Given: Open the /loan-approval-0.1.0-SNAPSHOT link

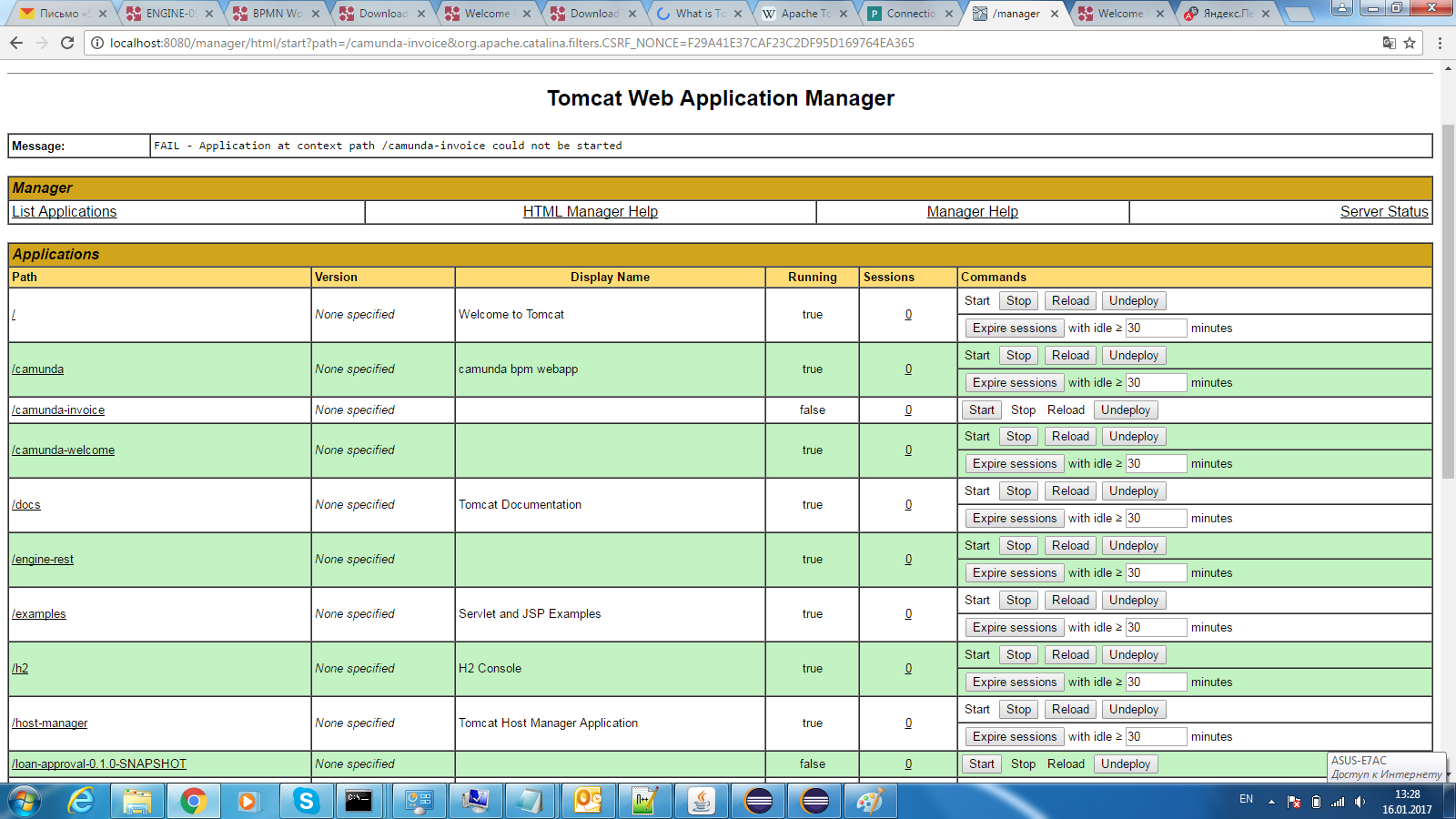Looking at the screenshot, I should [x=99, y=764].
